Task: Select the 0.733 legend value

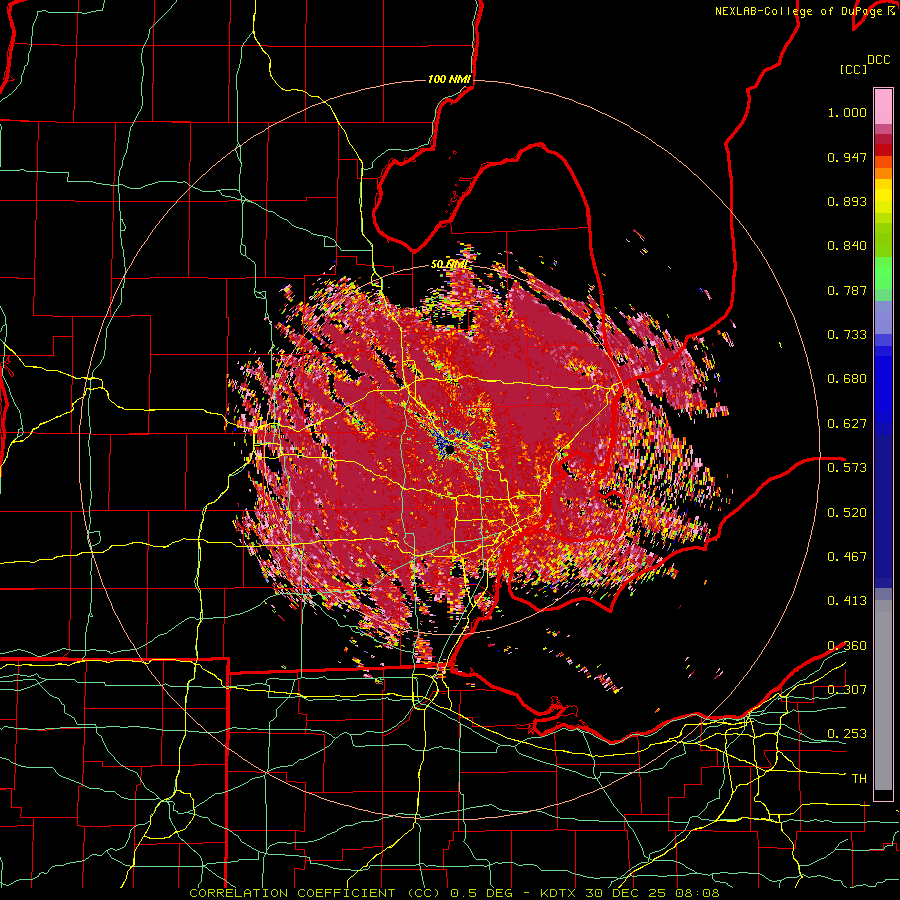Action: point(847,335)
